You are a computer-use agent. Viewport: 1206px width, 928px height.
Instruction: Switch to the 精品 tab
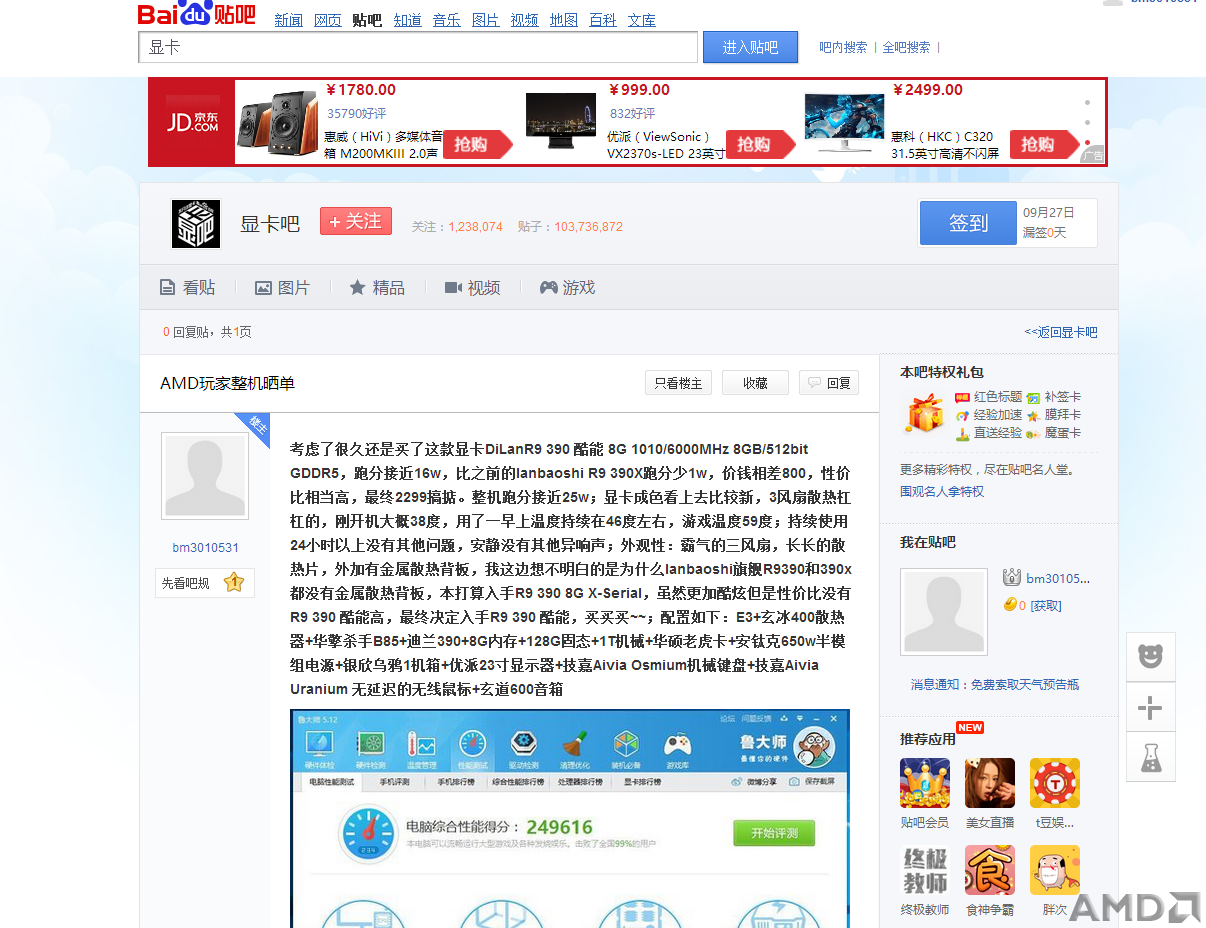pyautogui.click(x=377, y=288)
